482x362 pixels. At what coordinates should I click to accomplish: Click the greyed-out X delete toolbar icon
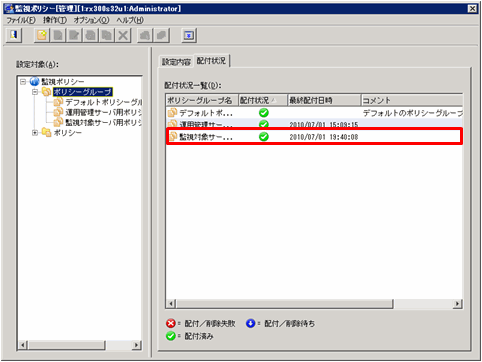(123, 35)
